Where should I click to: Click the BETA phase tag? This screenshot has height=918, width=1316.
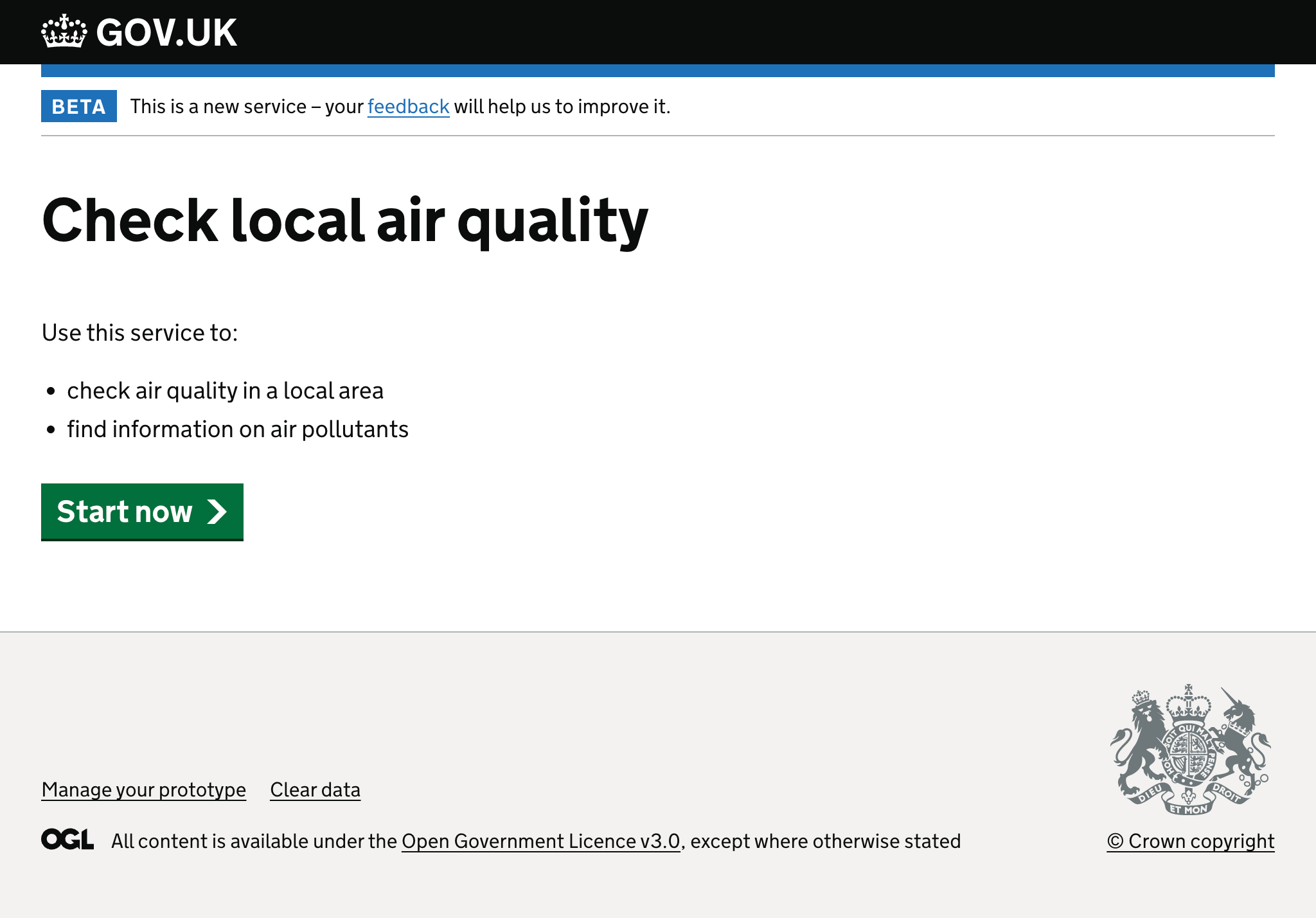point(79,106)
